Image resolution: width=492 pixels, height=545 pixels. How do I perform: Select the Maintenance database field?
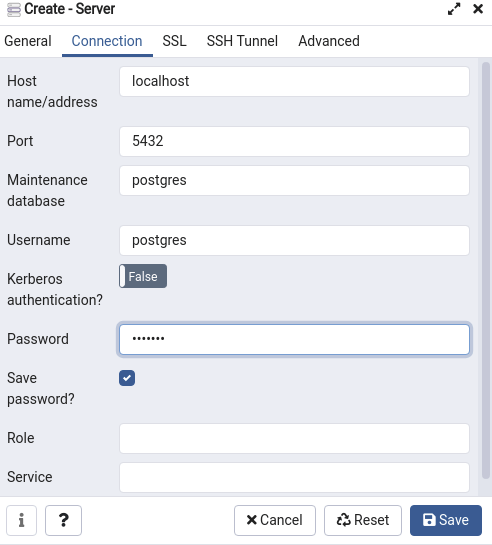[x=294, y=180]
